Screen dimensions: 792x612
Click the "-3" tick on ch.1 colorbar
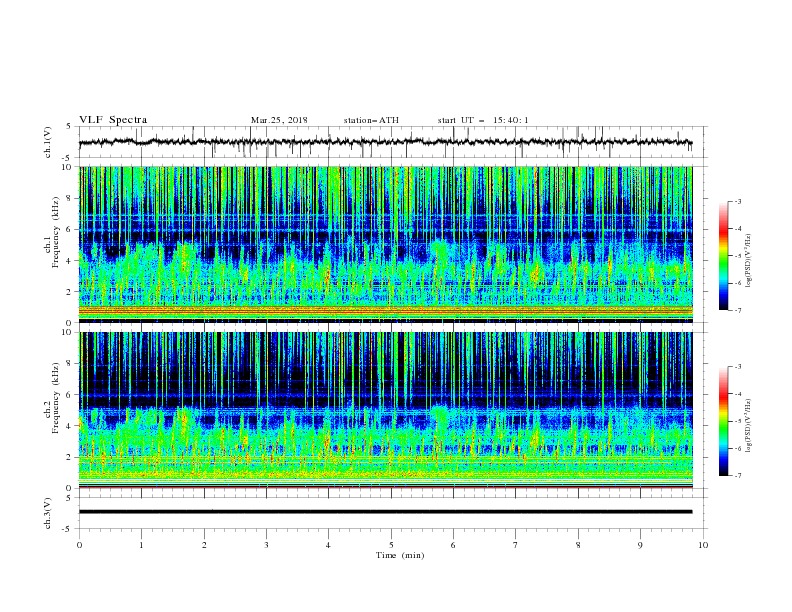(737, 201)
